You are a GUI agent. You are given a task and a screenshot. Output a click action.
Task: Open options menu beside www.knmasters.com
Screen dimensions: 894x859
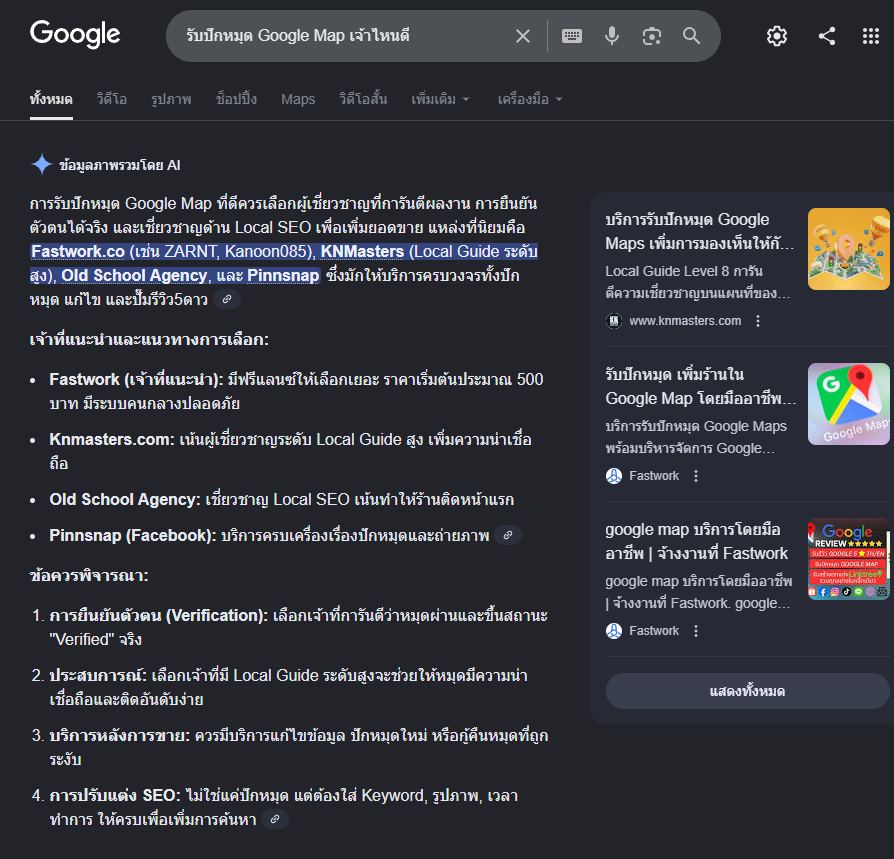(758, 321)
